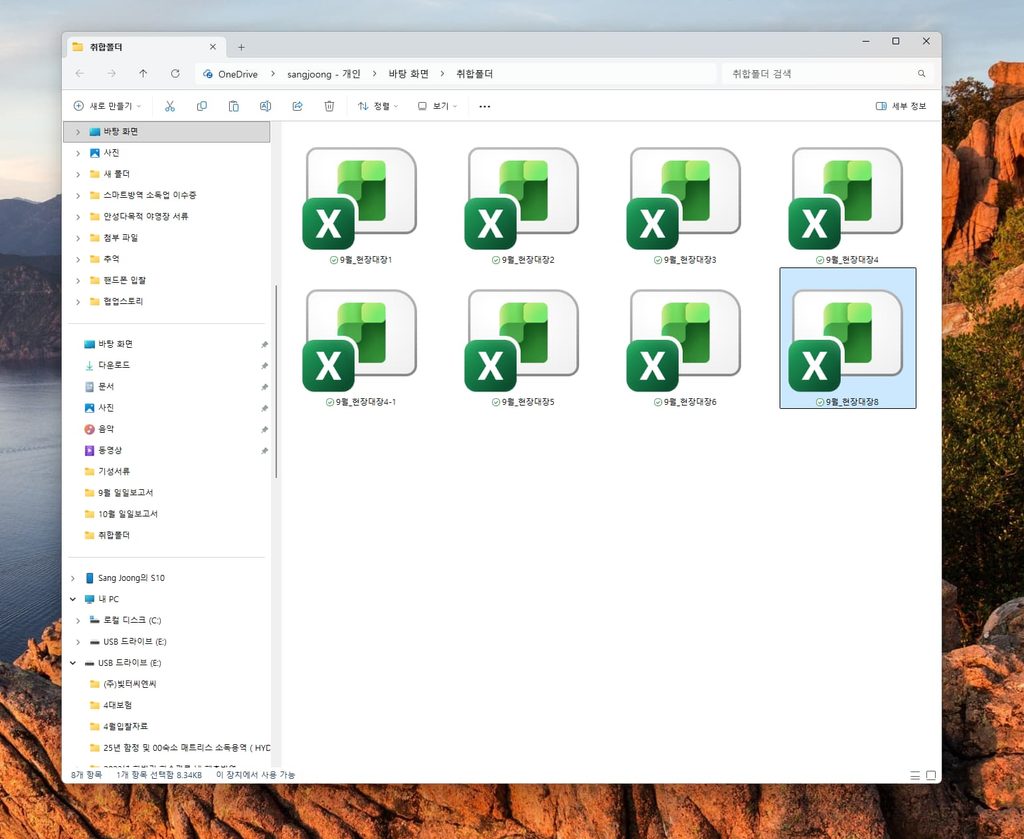The height and width of the screenshot is (839, 1024).
Task: Open the 4대보험 folder in the sidebar
Action: click(118, 705)
